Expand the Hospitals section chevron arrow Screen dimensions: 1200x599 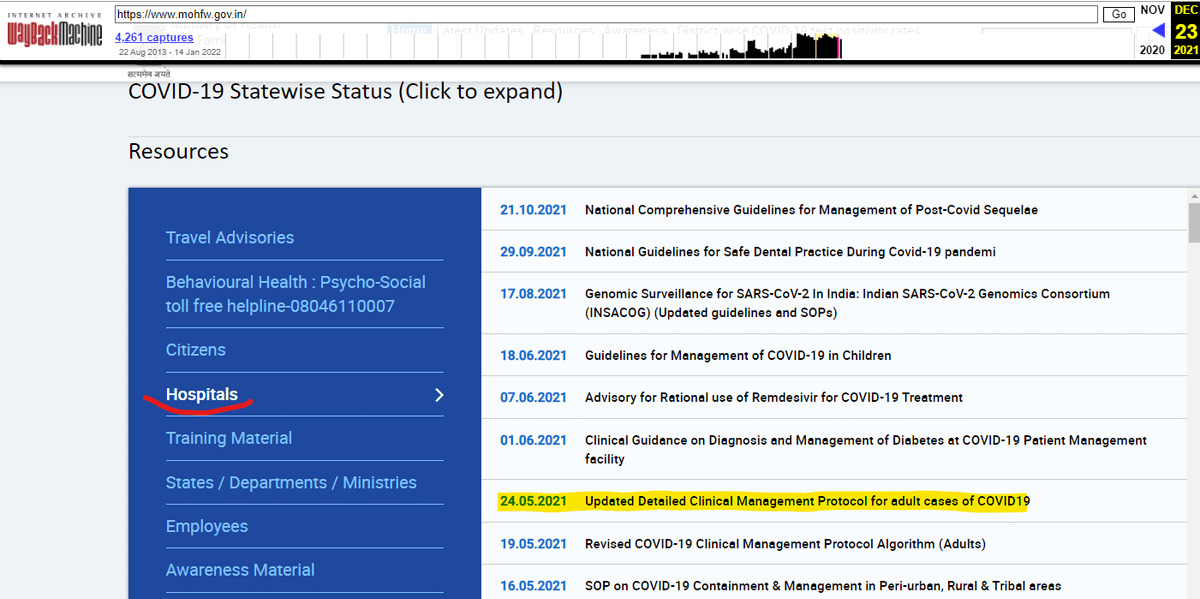pyautogui.click(x=438, y=395)
